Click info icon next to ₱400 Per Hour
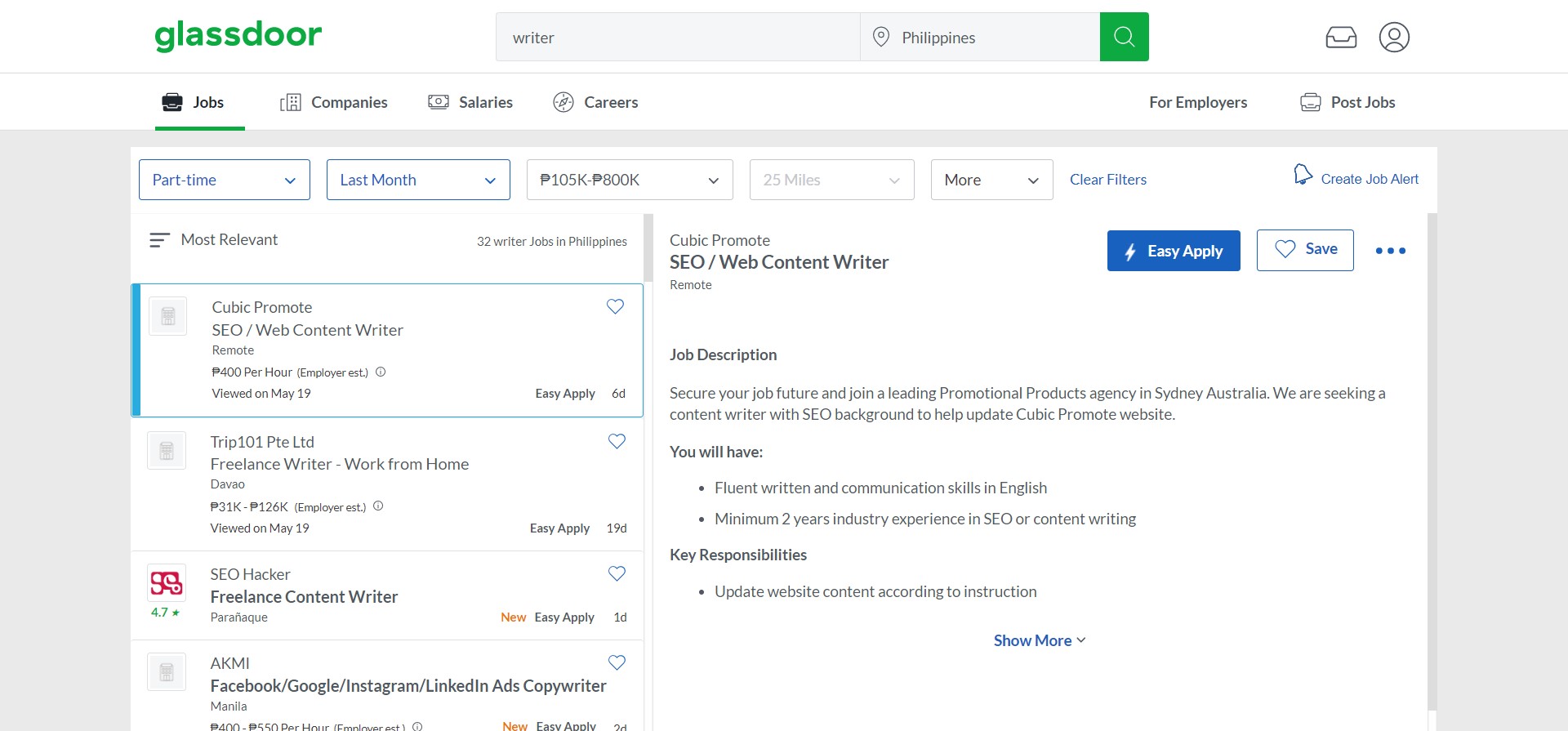1568x731 pixels. pyautogui.click(x=381, y=372)
